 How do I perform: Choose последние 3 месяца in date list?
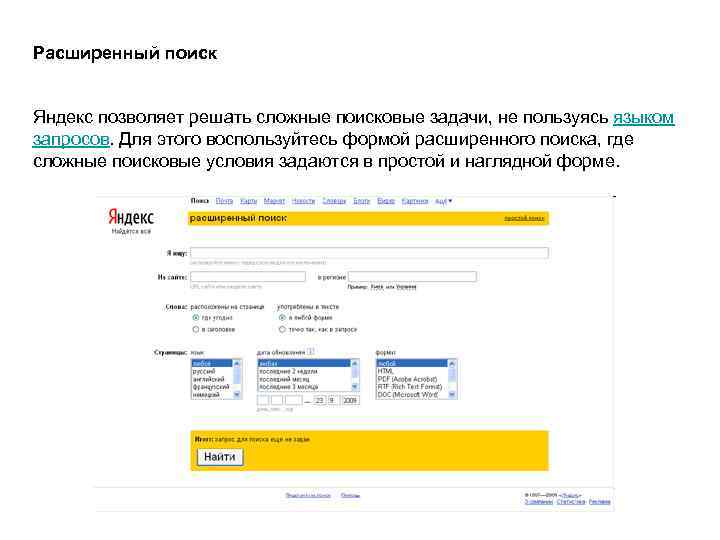304,387
